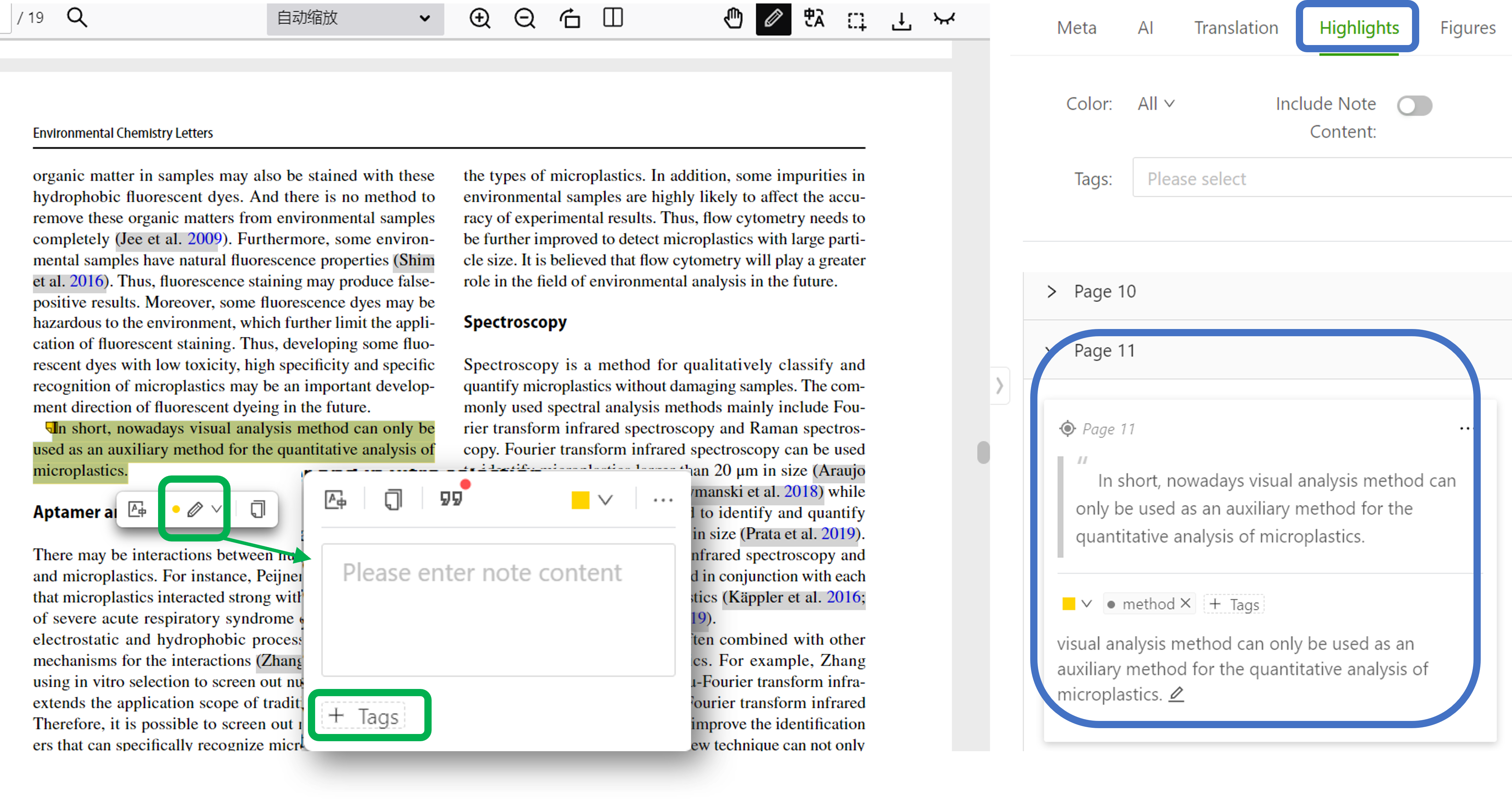
Task: Click the zoom out icon
Action: coord(524,19)
